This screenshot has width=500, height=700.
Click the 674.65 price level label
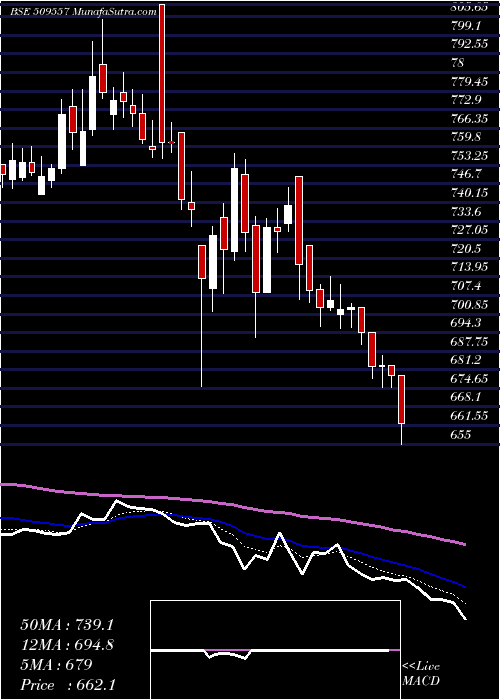[x=470, y=379]
